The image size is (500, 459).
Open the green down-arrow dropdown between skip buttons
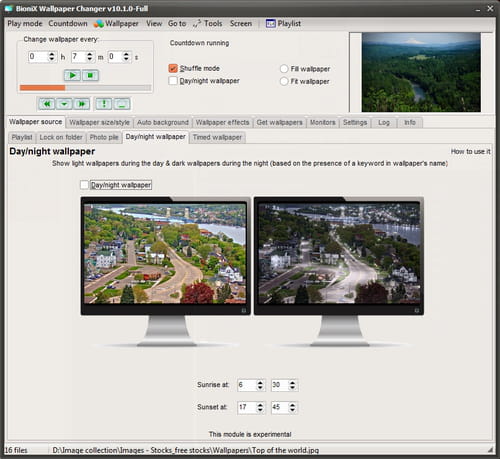pos(64,104)
